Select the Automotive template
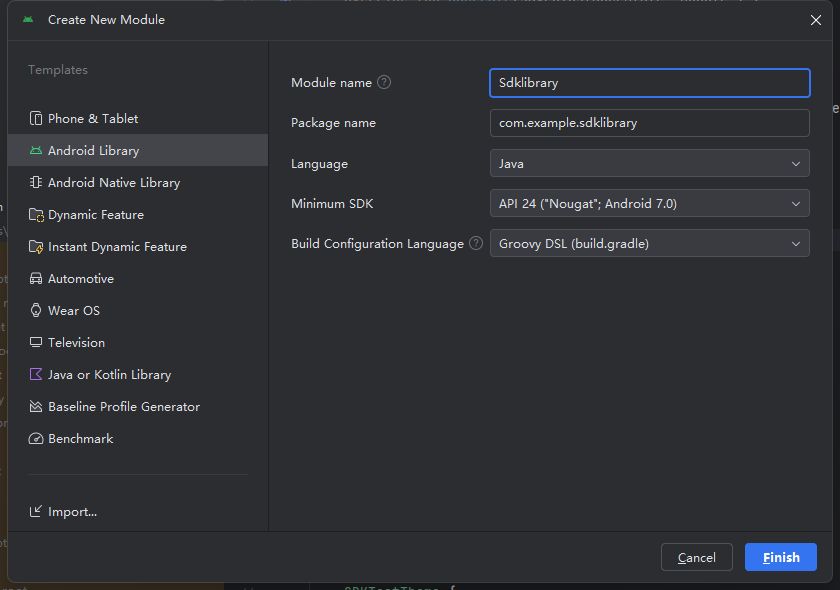This screenshot has width=840, height=590. click(138, 279)
